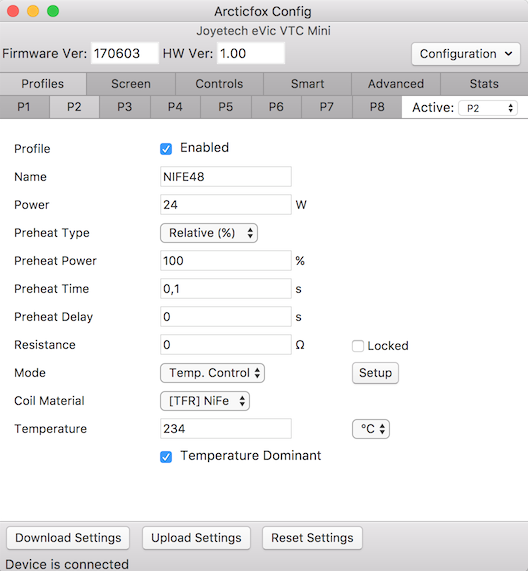Toggle the Temperature Dominant checkbox
528x571 pixels.
click(166, 457)
